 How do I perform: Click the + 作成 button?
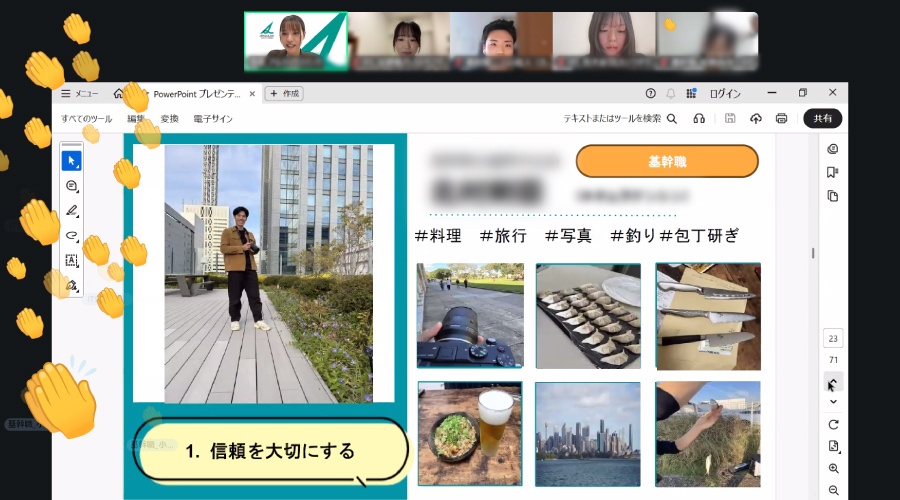click(284, 93)
